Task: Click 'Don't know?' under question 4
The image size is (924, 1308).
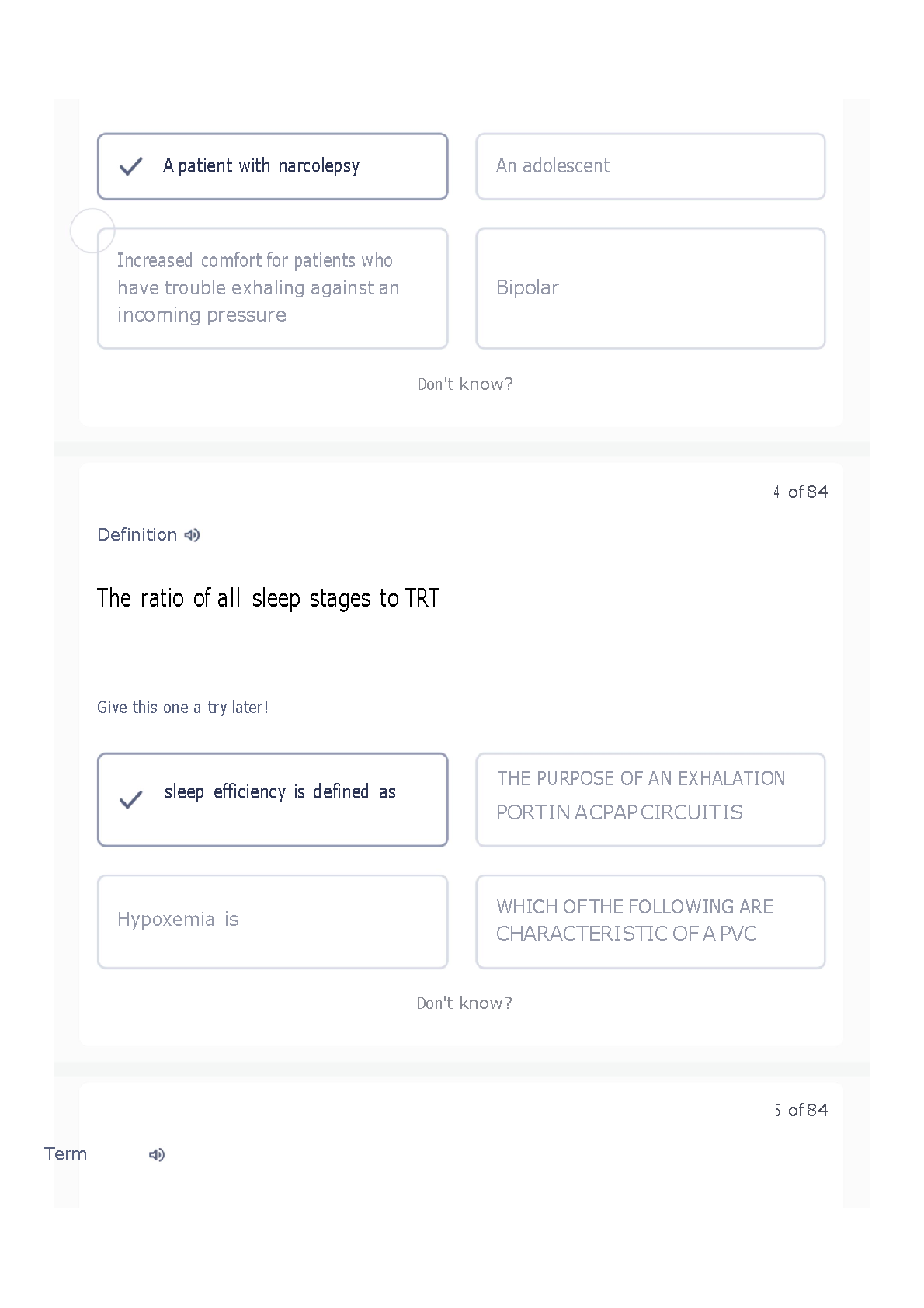Action: (x=464, y=1004)
